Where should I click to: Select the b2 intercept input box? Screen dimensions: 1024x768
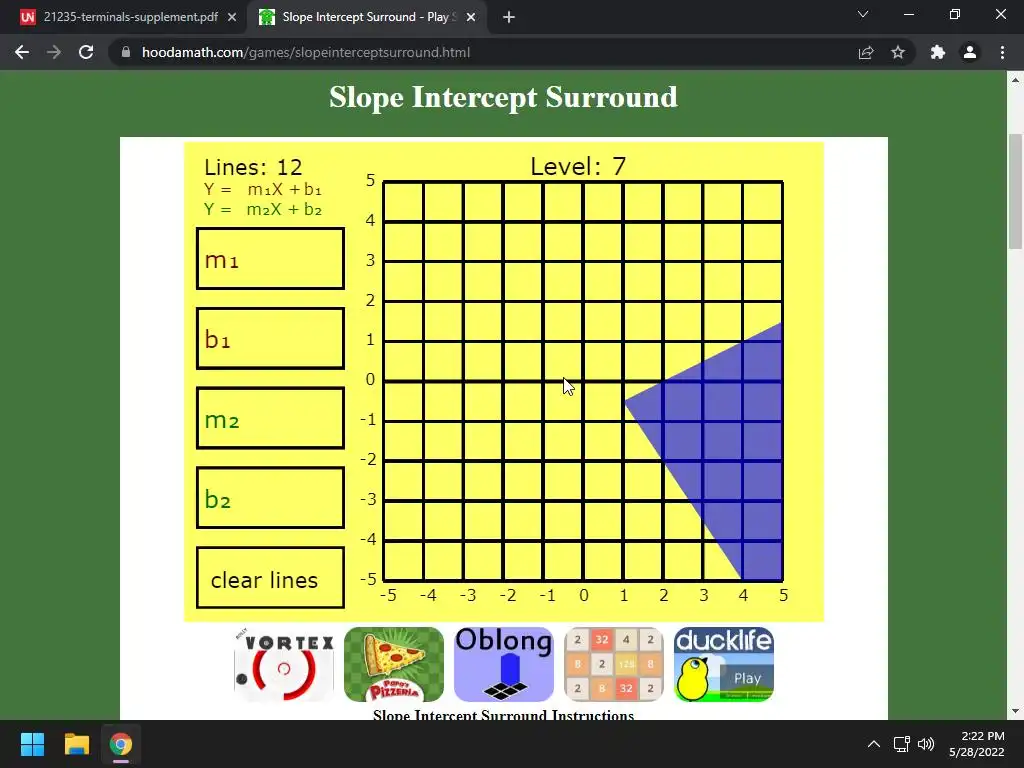click(x=270, y=498)
